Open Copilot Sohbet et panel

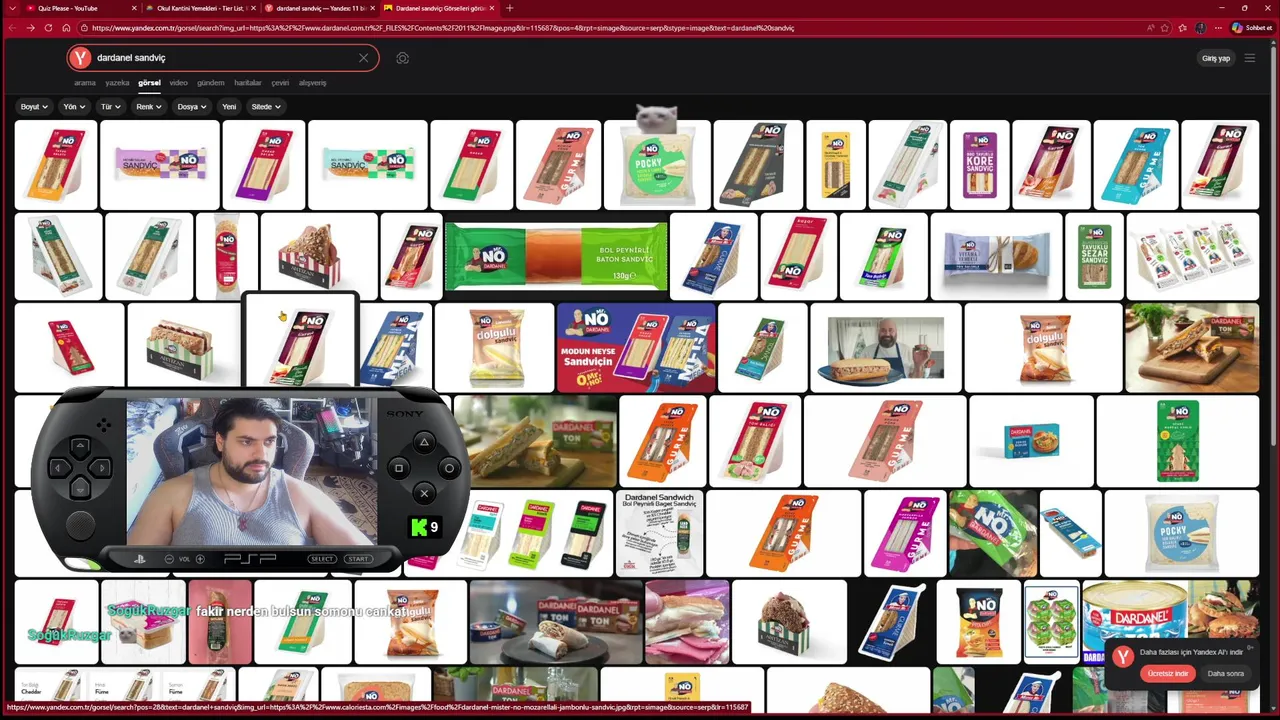tap(1252, 28)
